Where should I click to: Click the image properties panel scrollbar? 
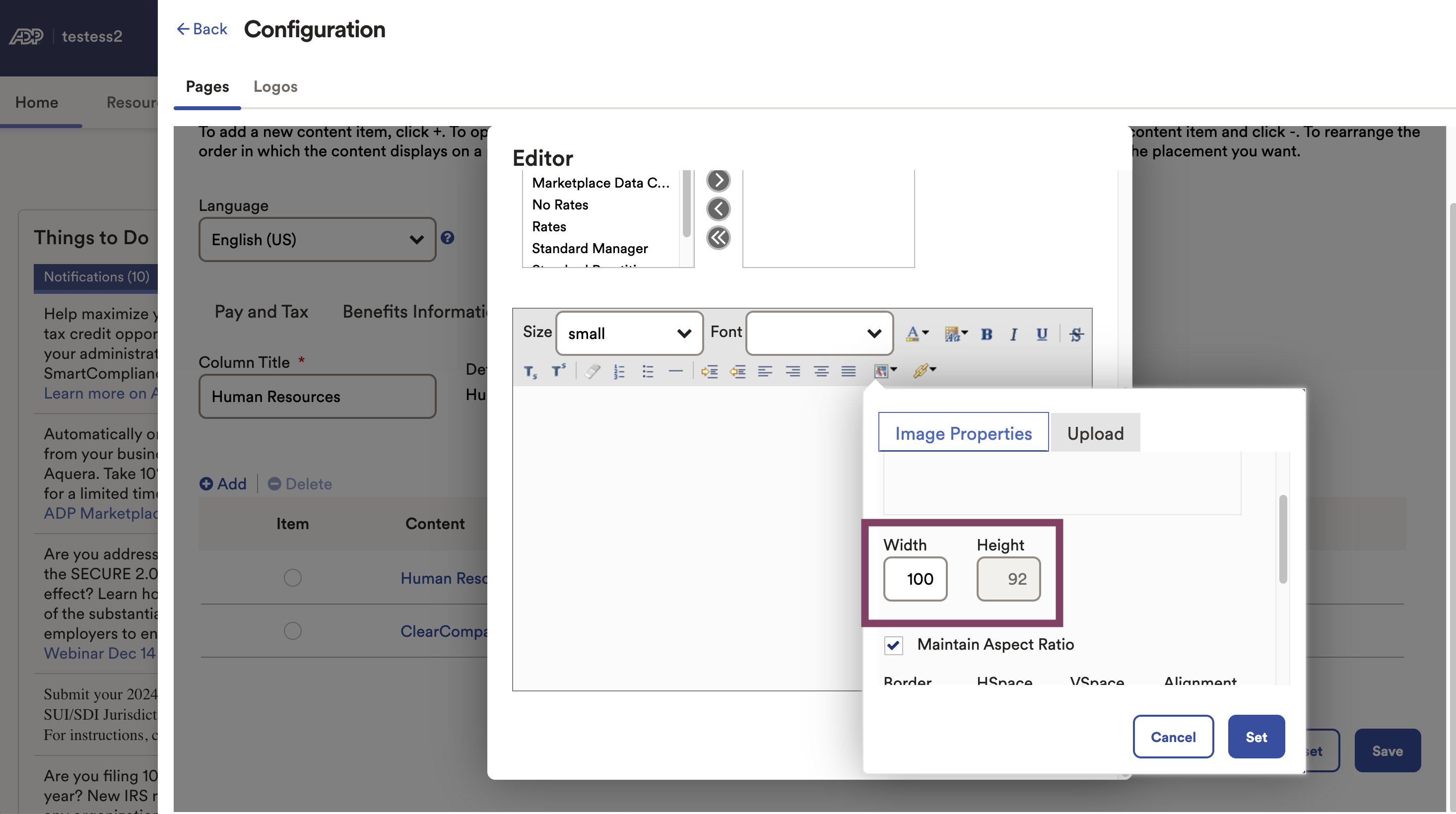pos(1283,539)
